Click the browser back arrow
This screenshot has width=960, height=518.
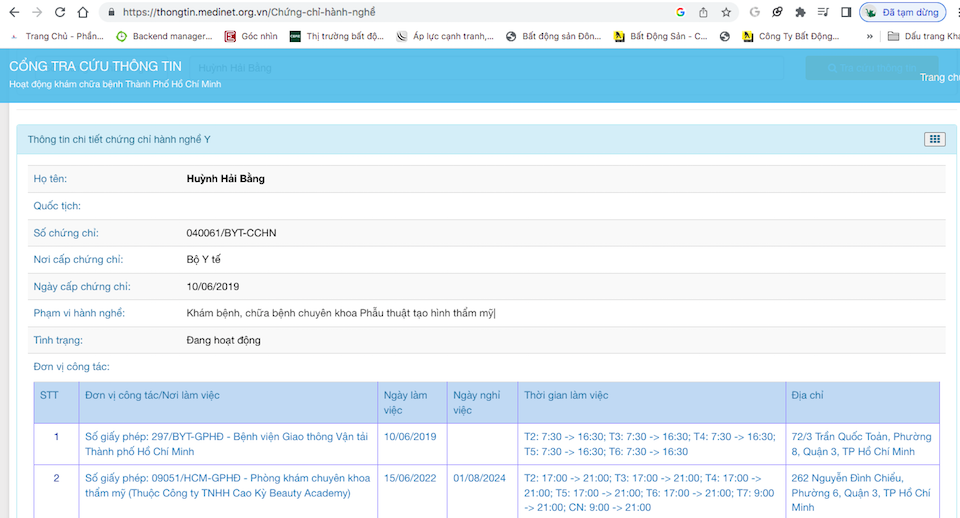pos(13,12)
